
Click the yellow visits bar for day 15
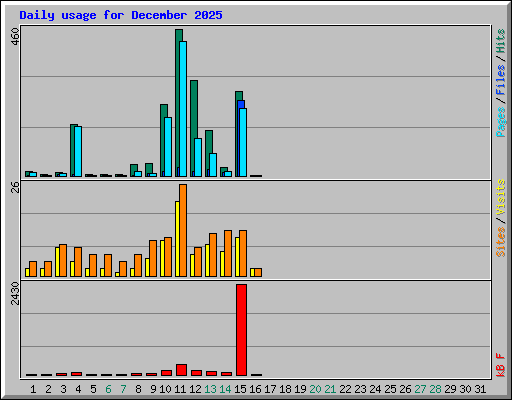point(237,257)
